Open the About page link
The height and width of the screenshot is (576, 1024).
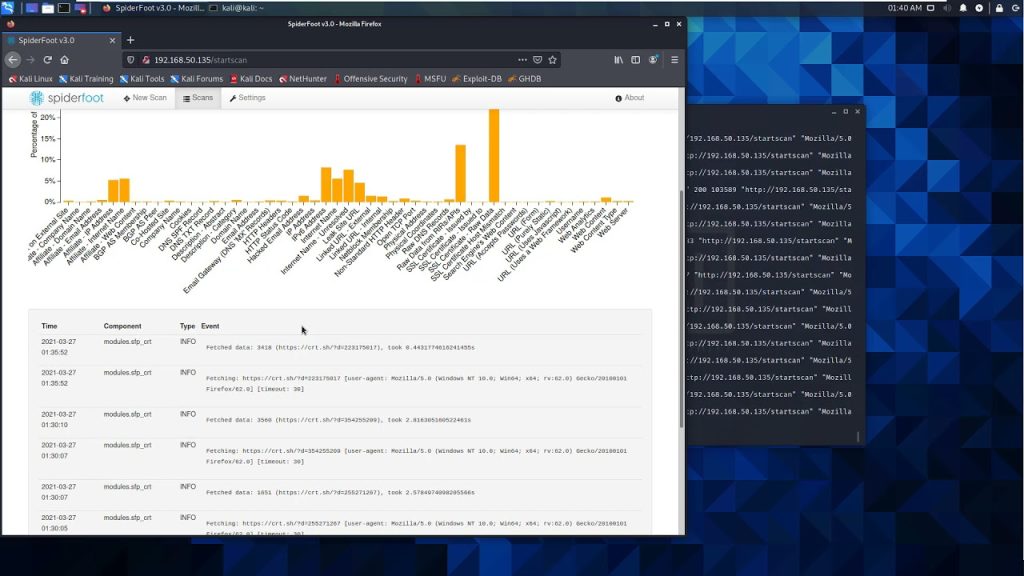[x=630, y=98]
